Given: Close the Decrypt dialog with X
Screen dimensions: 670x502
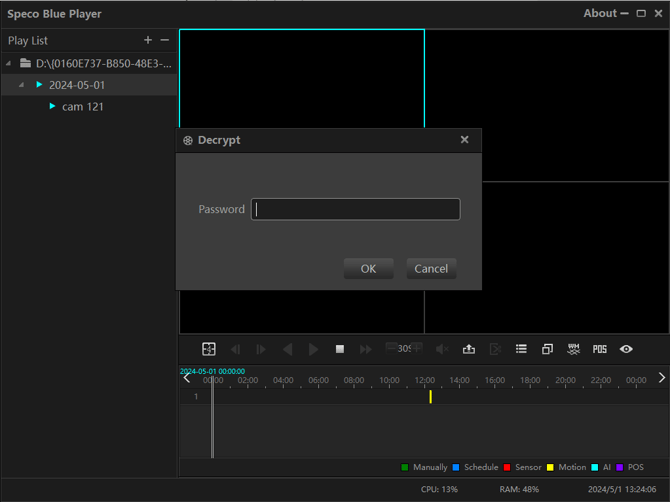Looking at the screenshot, I should [x=464, y=140].
